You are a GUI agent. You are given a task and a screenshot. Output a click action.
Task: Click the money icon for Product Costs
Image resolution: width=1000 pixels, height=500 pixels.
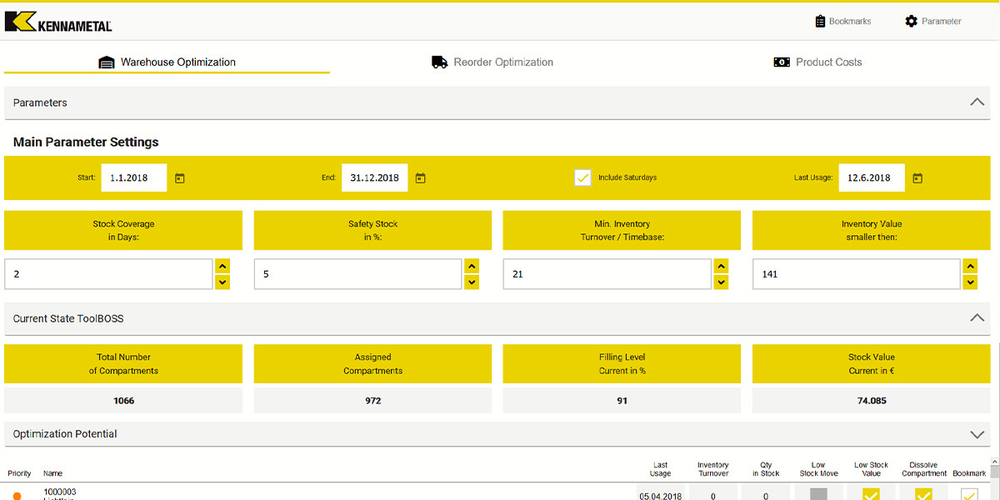pos(782,62)
